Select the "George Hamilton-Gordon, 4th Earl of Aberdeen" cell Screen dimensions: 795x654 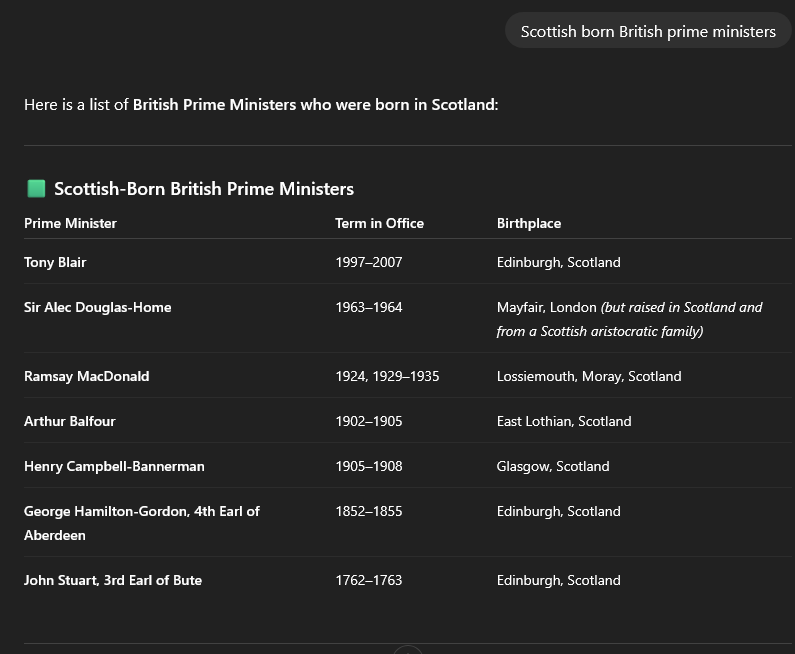click(142, 523)
